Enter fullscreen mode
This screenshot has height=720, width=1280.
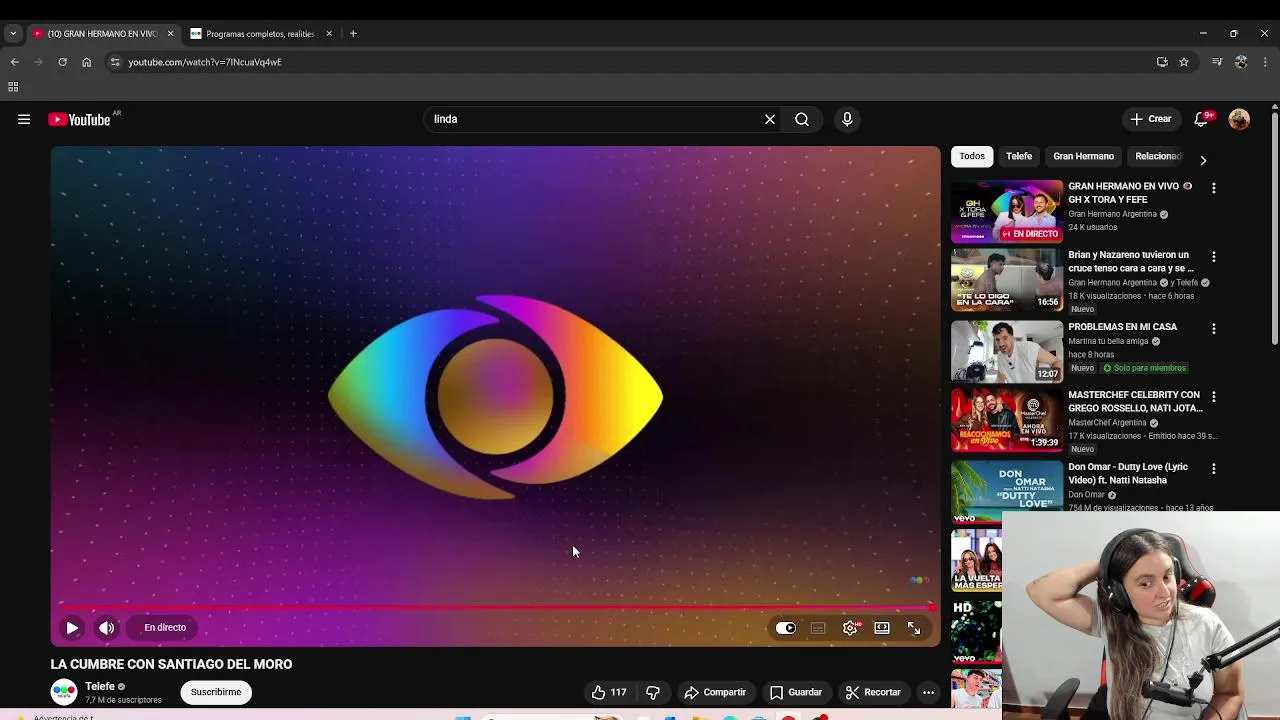(x=914, y=628)
